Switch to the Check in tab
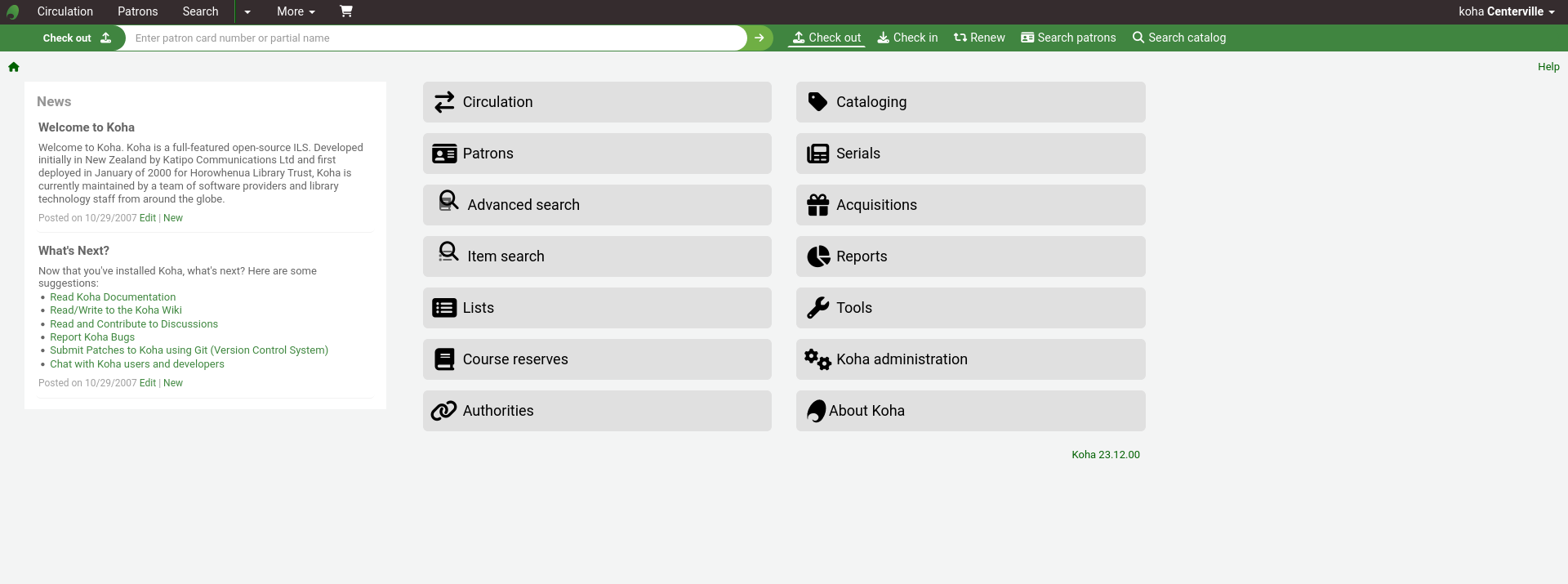This screenshot has height=584, width=1568. click(x=907, y=38)
